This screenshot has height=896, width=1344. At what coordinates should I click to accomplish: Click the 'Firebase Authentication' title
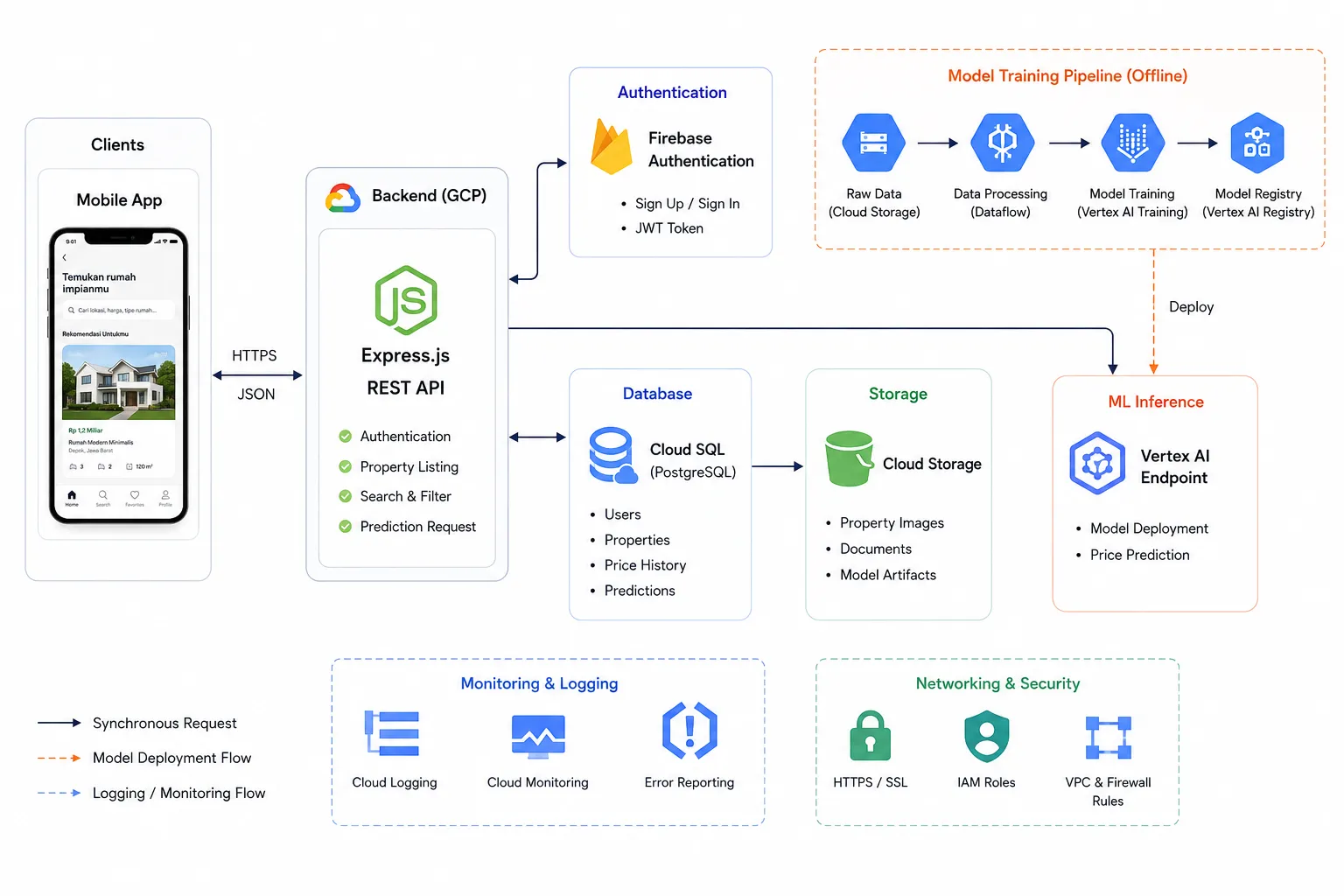[701, 150]
